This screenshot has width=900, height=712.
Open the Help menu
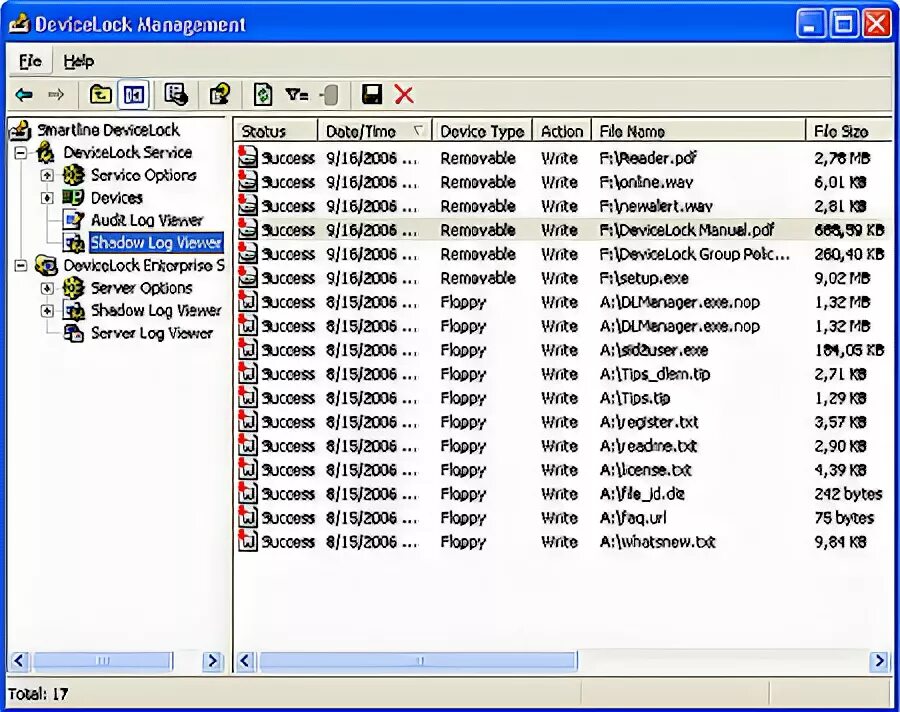click(79, 61)
